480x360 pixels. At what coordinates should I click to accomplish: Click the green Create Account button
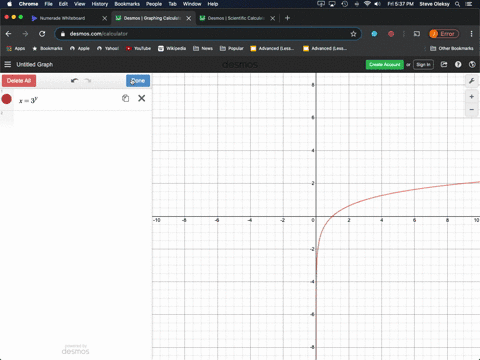click(385, 64)
